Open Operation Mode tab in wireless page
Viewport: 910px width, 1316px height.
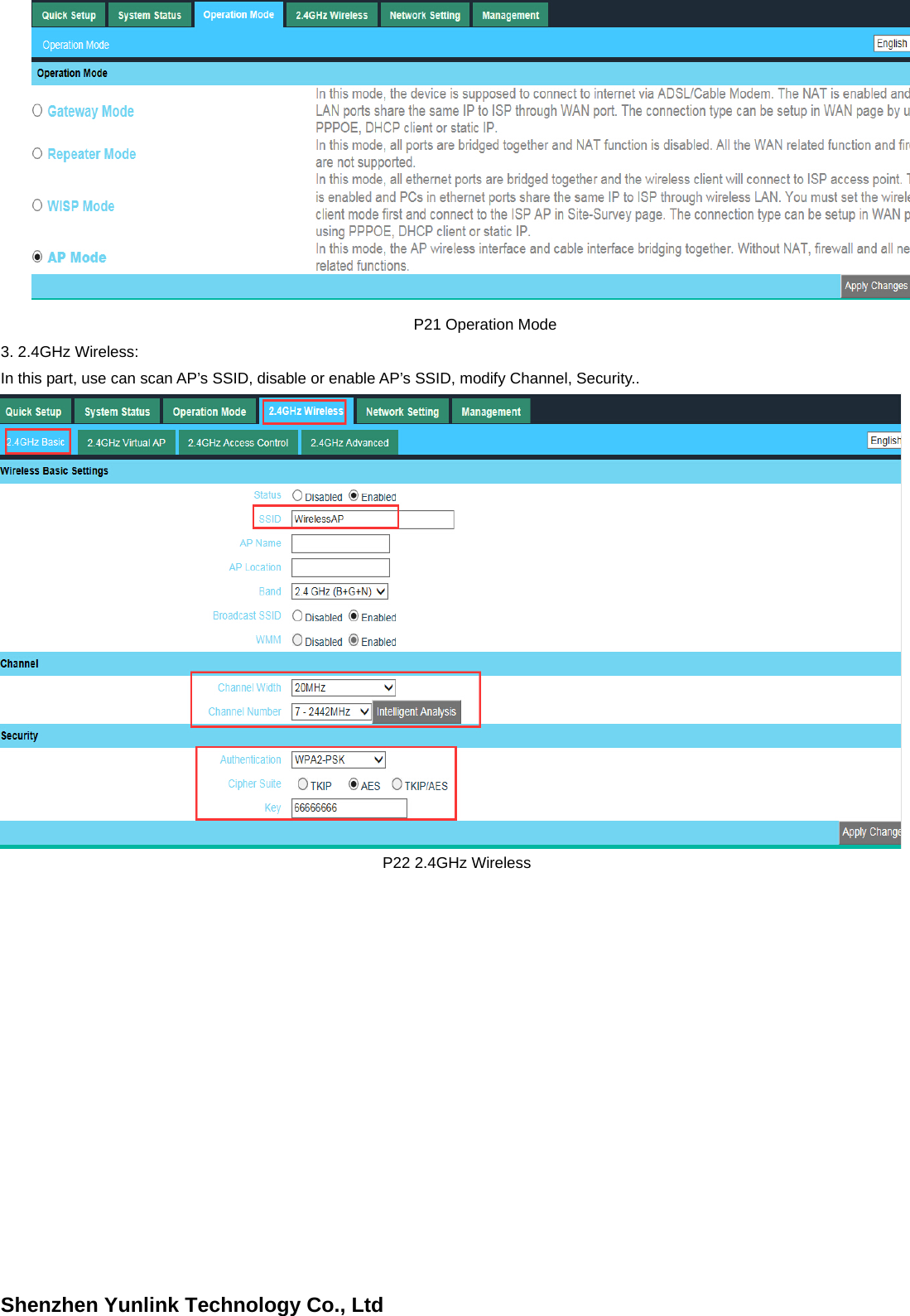[209, 412]
